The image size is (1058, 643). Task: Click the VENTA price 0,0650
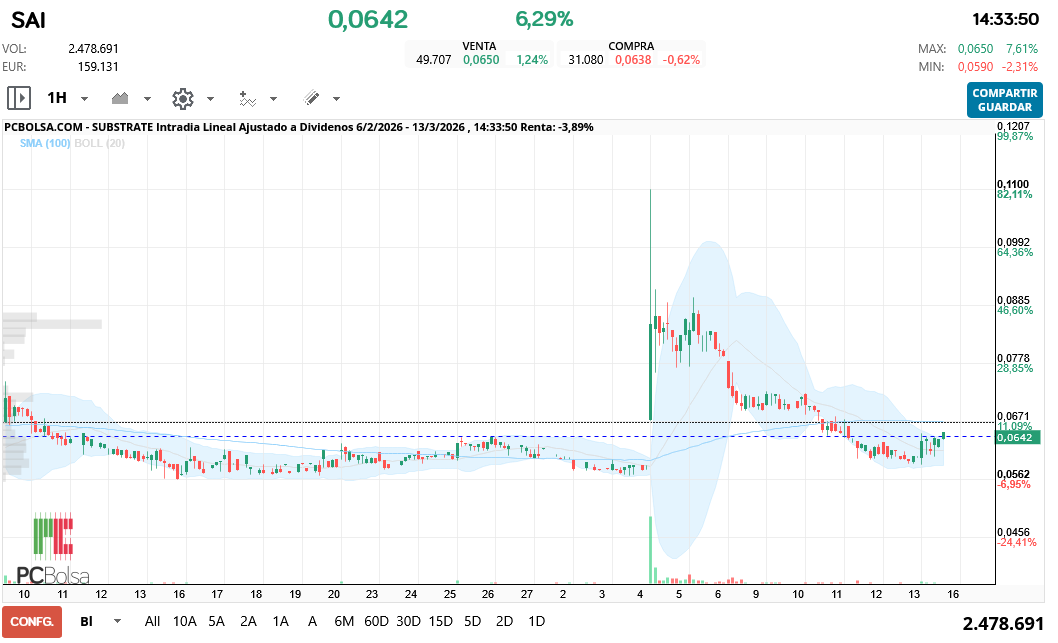480,59
